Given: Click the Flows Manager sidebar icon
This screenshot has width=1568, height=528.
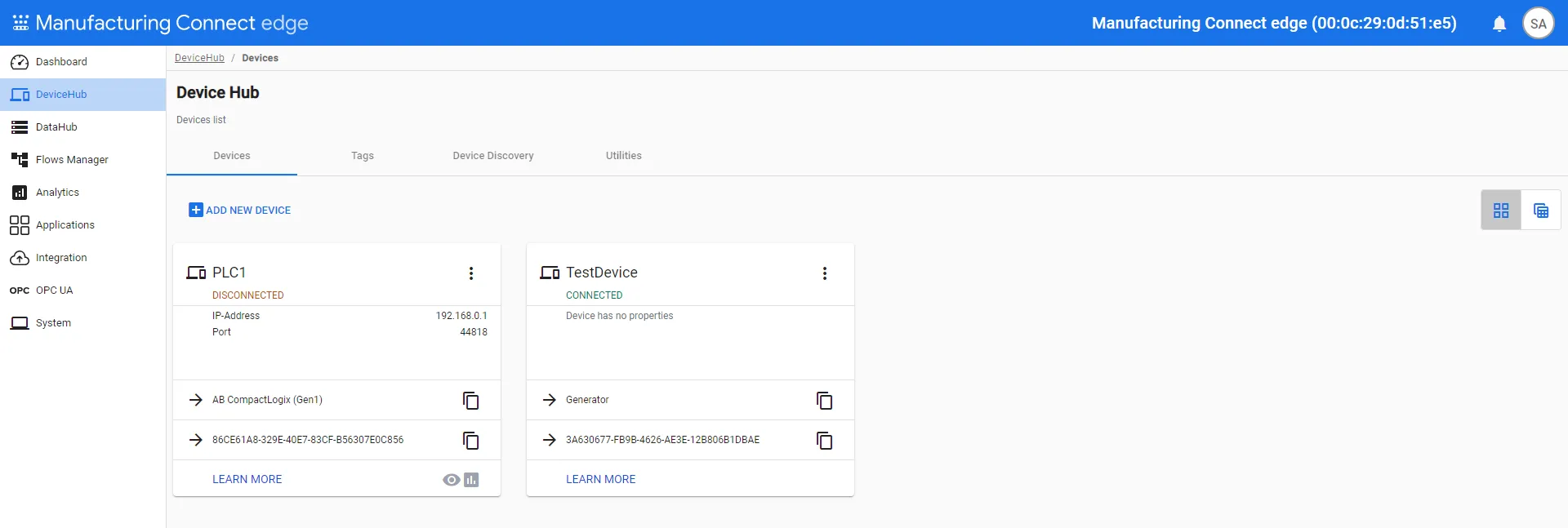Looking at the screenshot, I should click(x=20, y=160).
